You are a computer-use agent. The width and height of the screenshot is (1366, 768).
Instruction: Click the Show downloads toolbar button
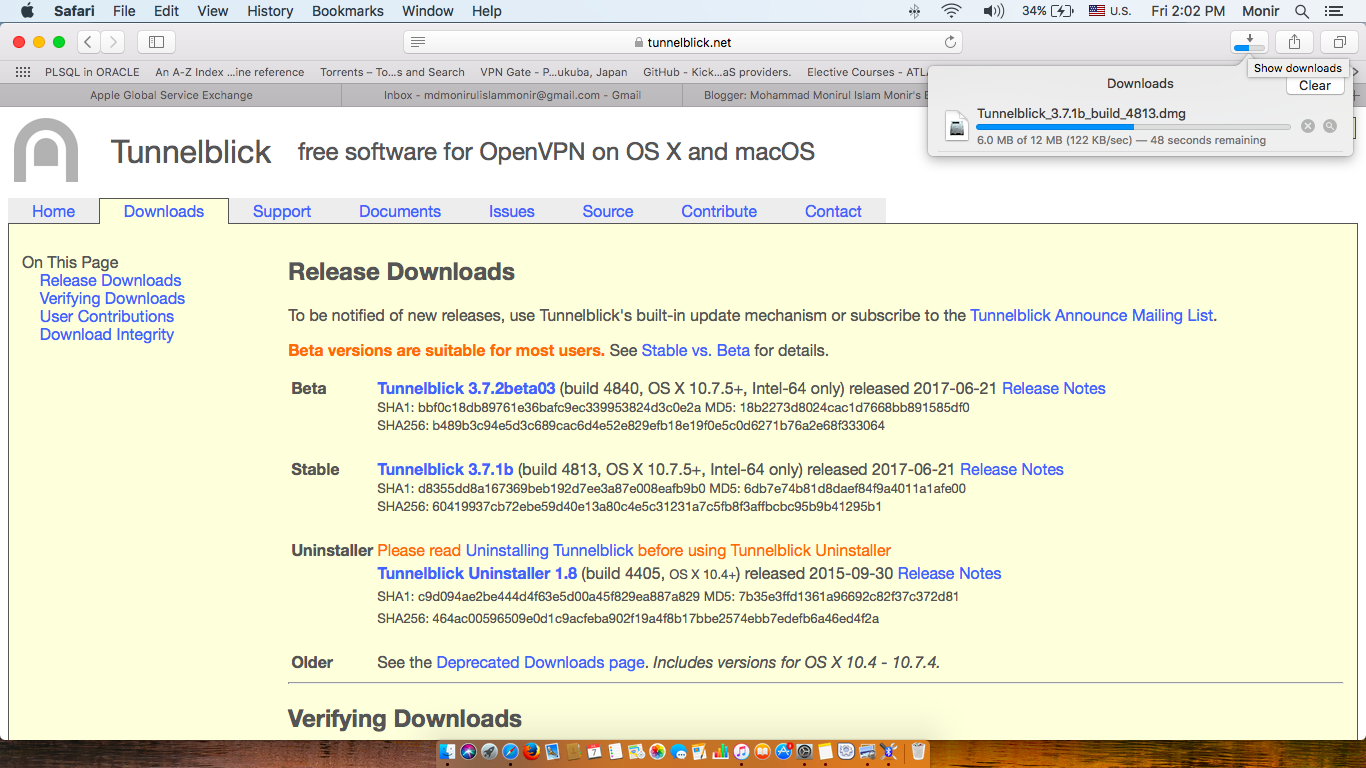tap(1250, 42)
